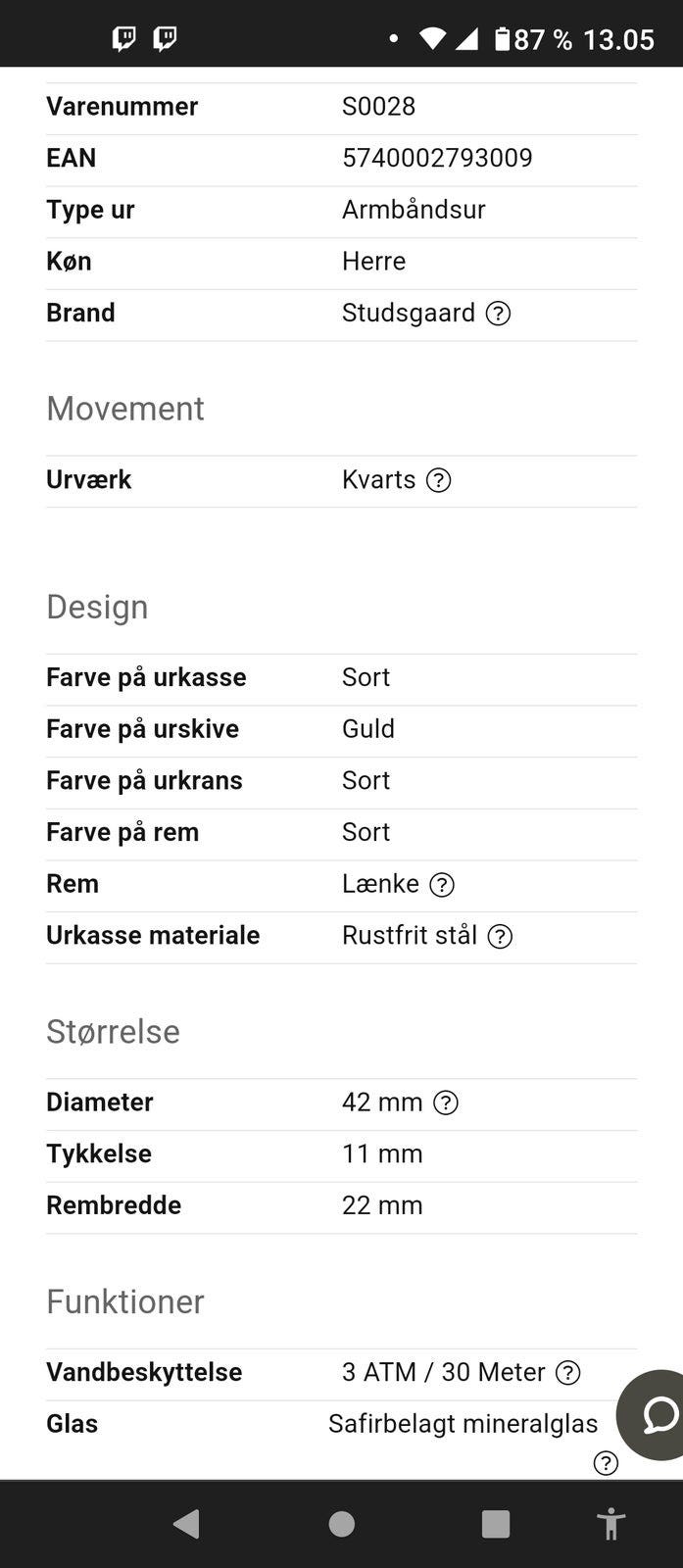The width and height of the screenshot is (683, 1568).
Task: Tap the first Twitch notification icon
Action: [124, 39]
